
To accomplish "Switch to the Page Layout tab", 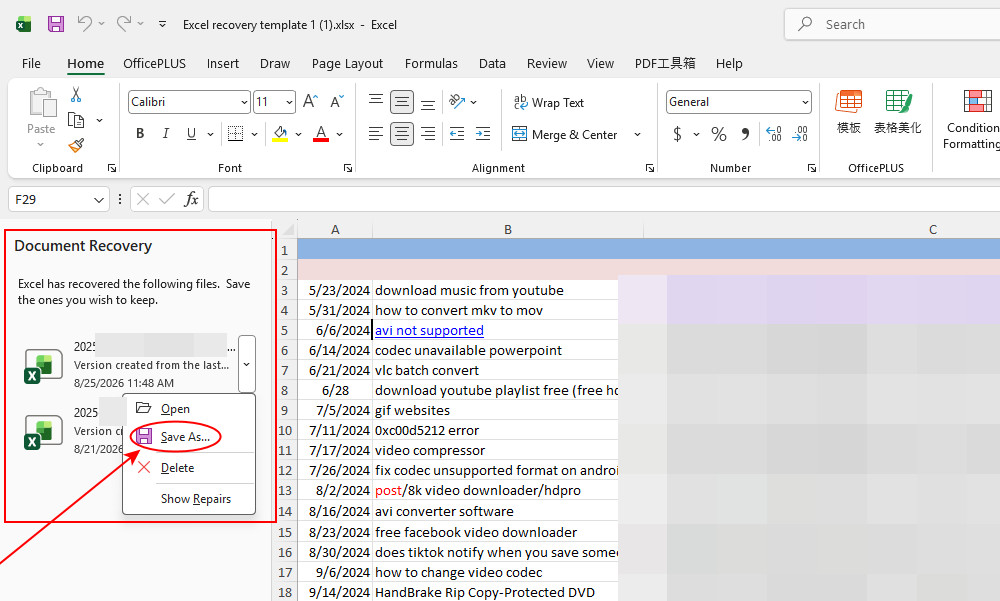I will click(x=347, y=63).
